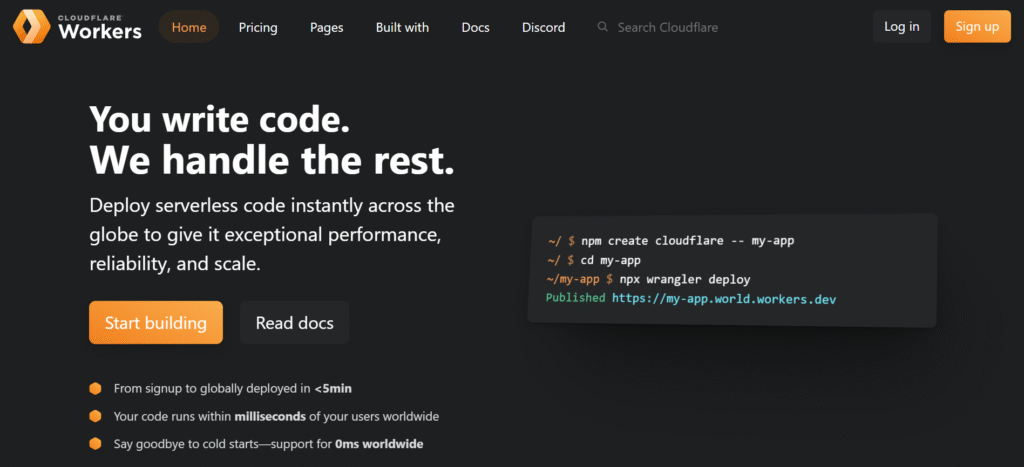Click the Cloudflare Workers logo icon

click(31, 27)
